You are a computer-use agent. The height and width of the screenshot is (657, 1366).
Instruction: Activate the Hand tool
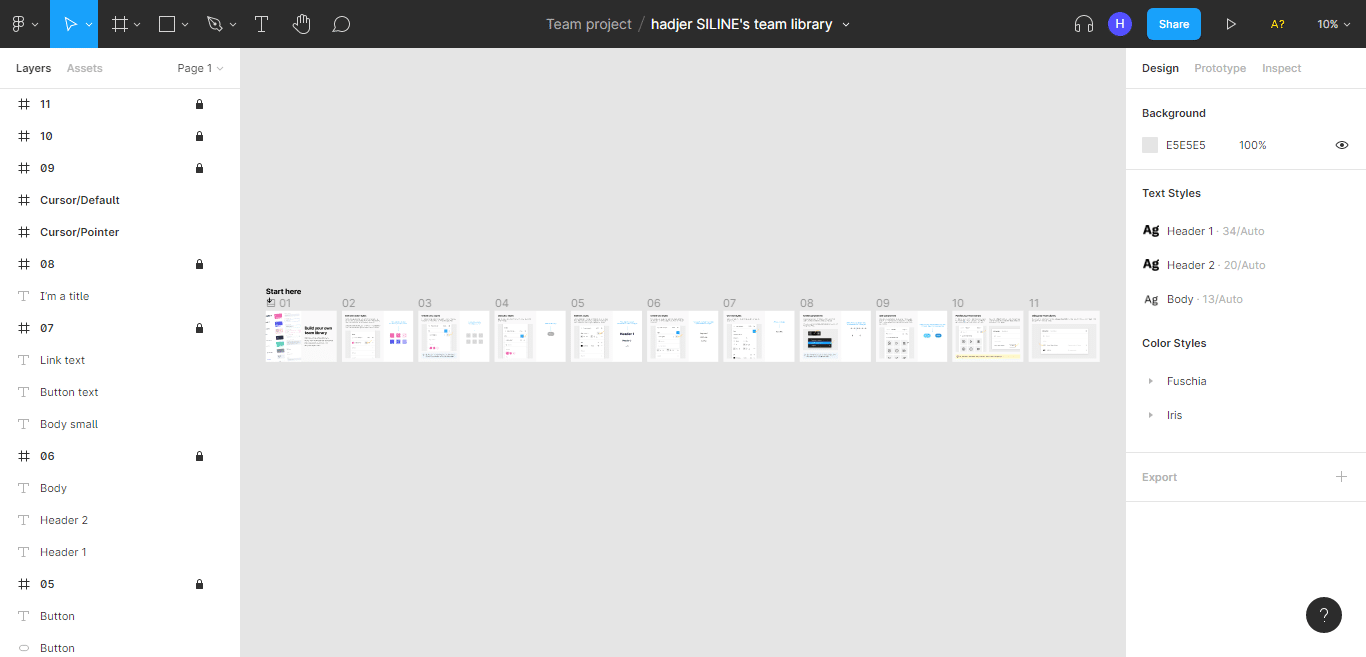[x=301, y=23]
